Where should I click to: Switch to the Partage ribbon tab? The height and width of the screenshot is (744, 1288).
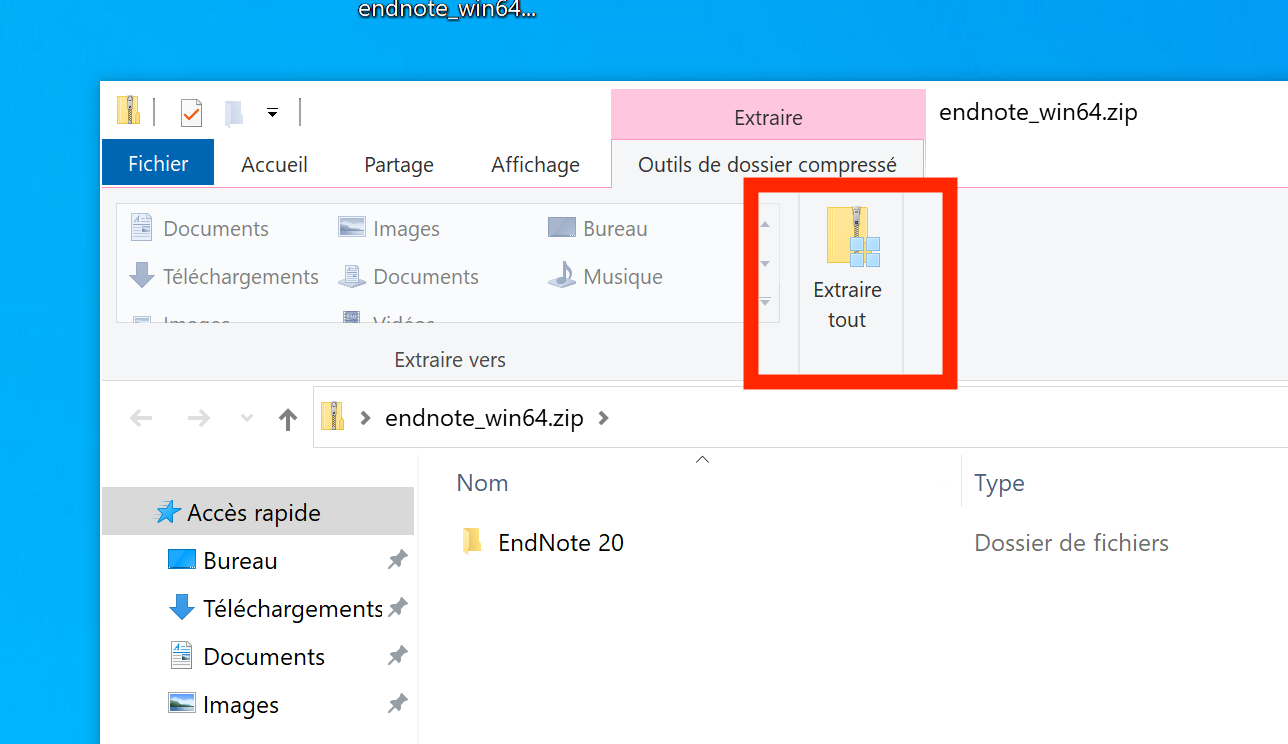click(x=399, y=165)
